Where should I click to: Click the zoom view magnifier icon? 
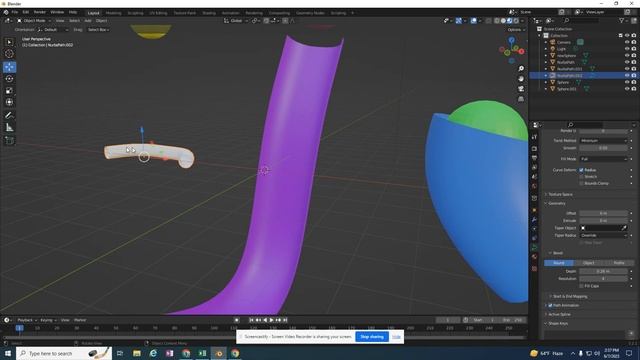[521, 69]
